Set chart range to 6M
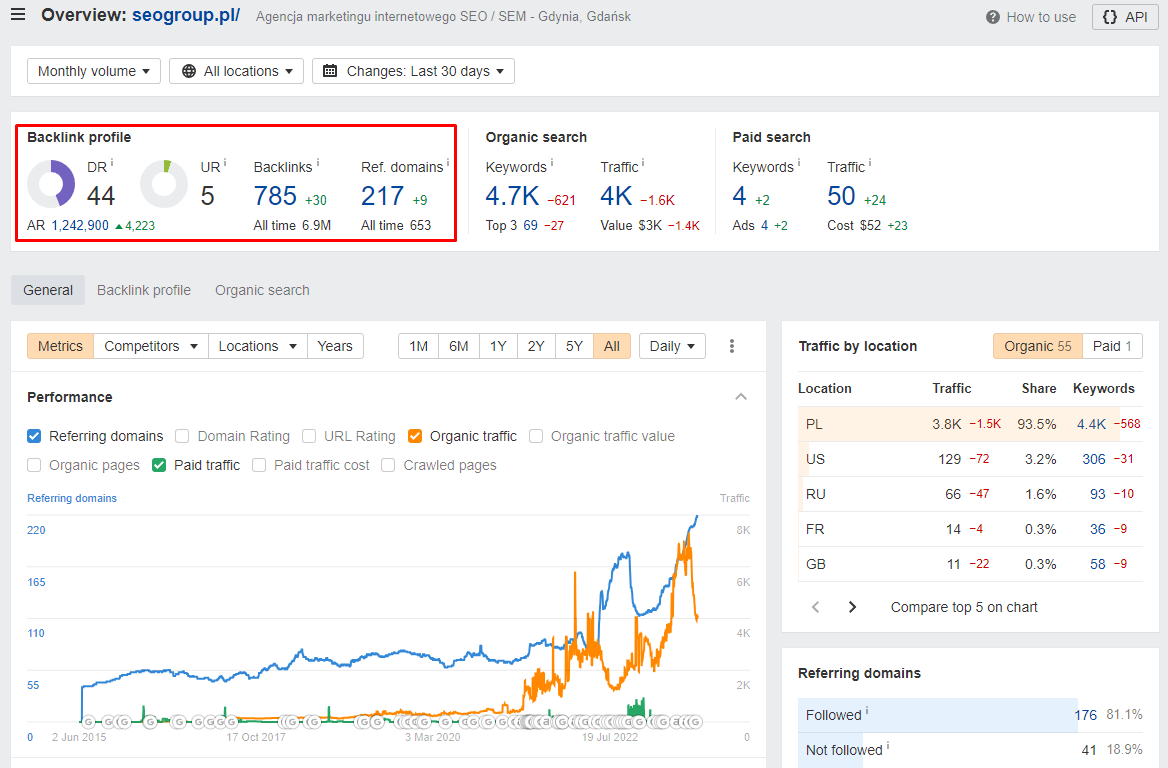The width and height of the screenshot is (1168, 768). tap(459, 346)
